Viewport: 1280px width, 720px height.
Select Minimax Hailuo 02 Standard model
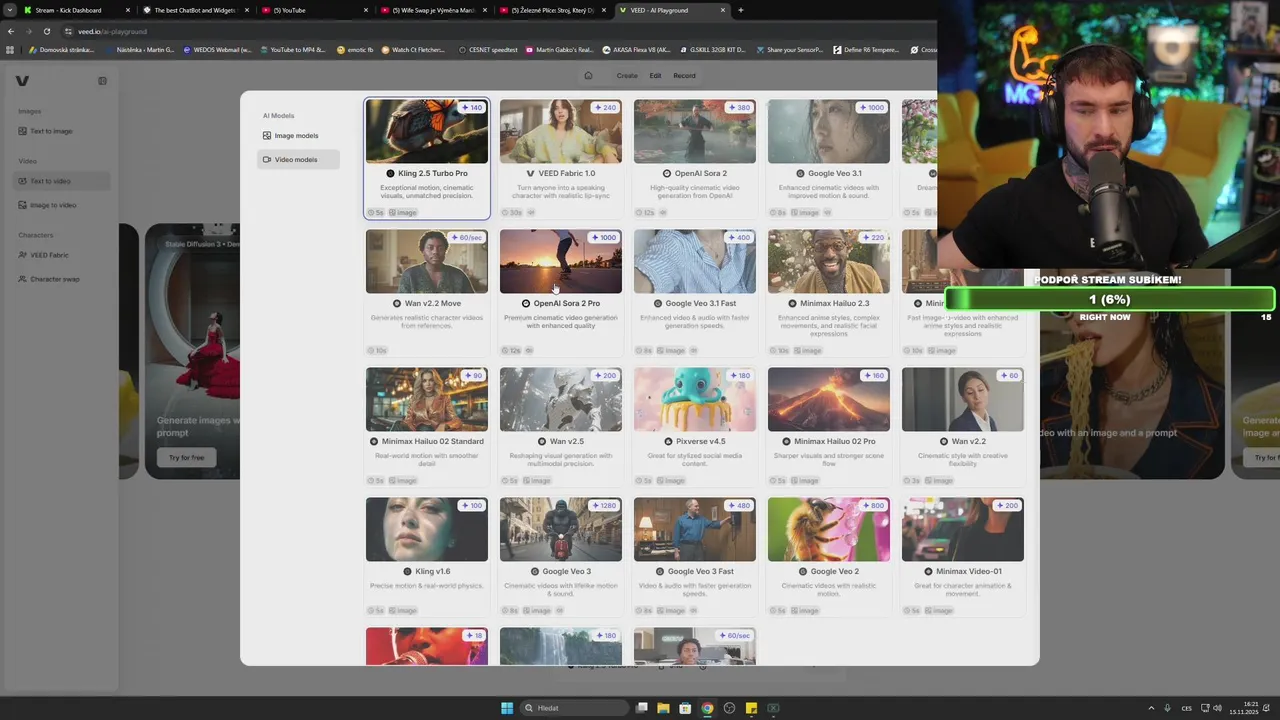(427, 427)
